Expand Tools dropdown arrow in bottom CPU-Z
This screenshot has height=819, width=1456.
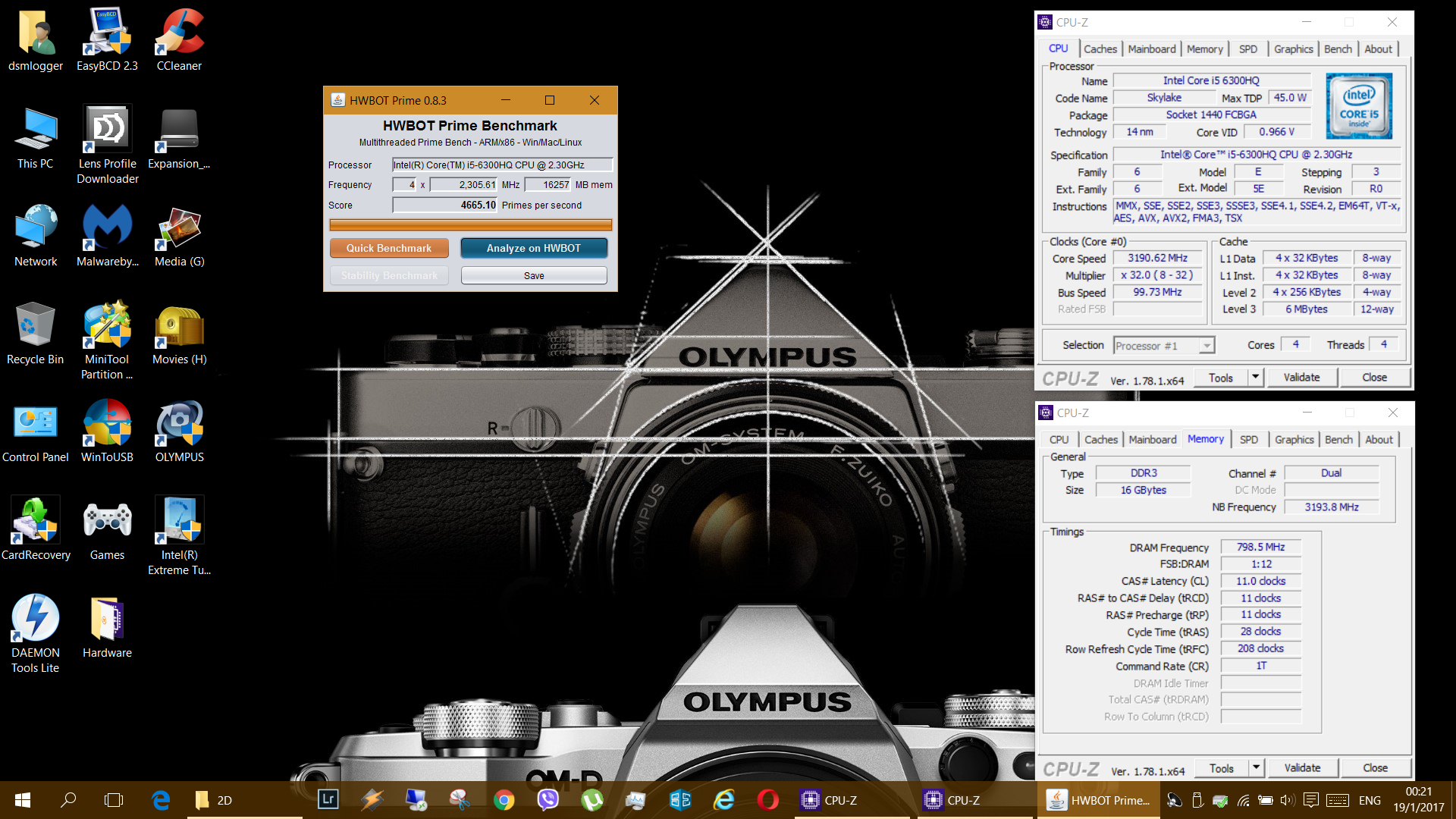pos(1257,767)
